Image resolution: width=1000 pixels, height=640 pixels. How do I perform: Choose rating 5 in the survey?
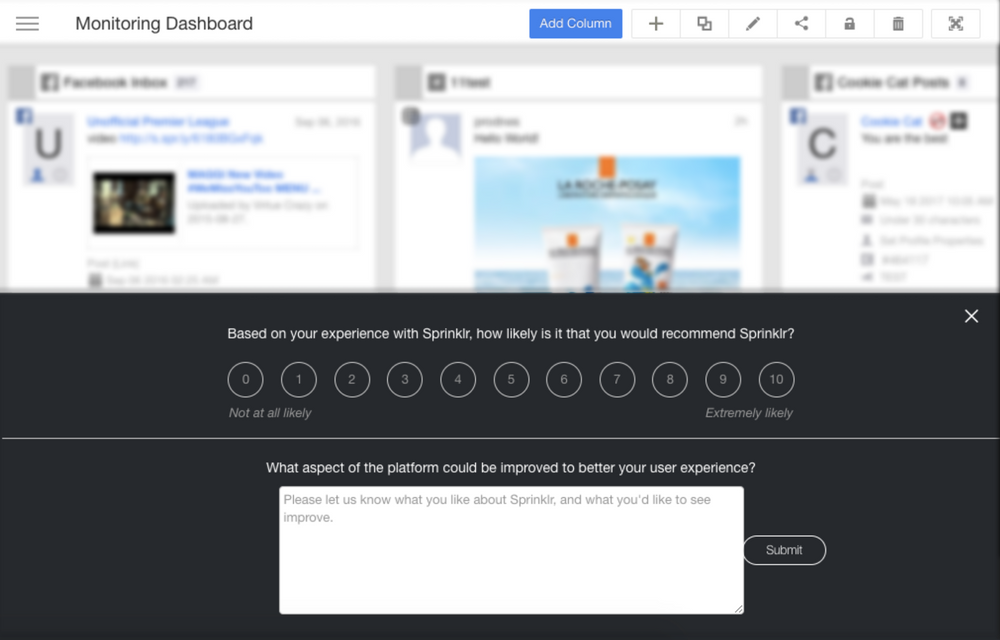[511, 379]
